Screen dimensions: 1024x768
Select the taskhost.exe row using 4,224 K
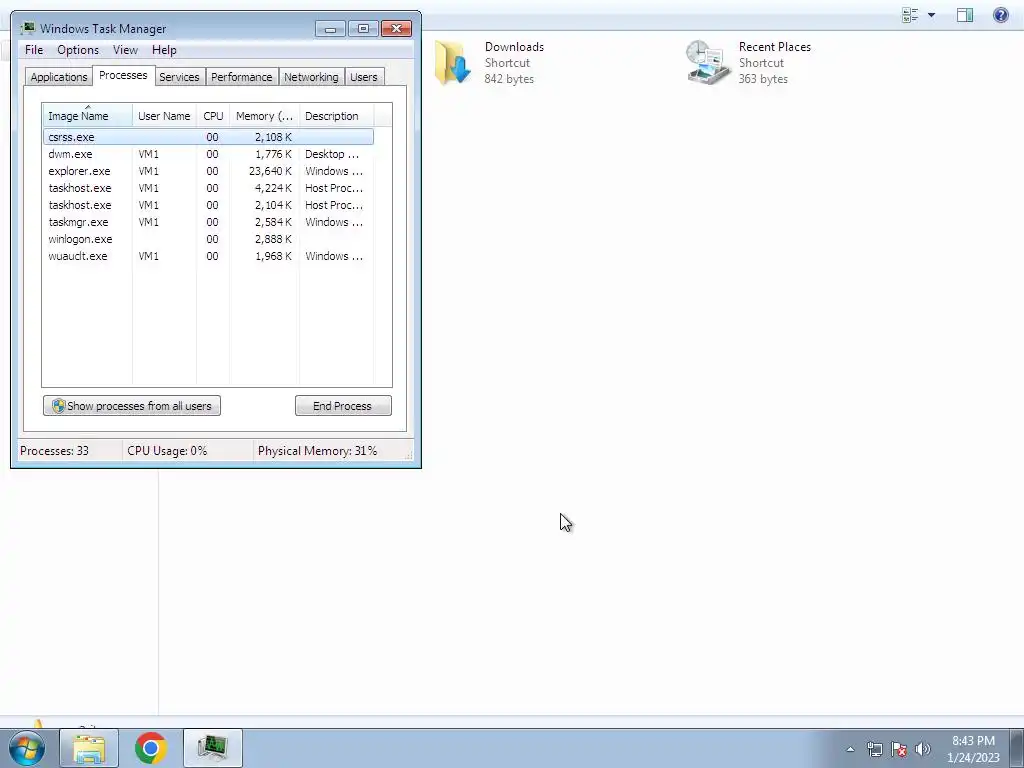click(x=208, y=188)
